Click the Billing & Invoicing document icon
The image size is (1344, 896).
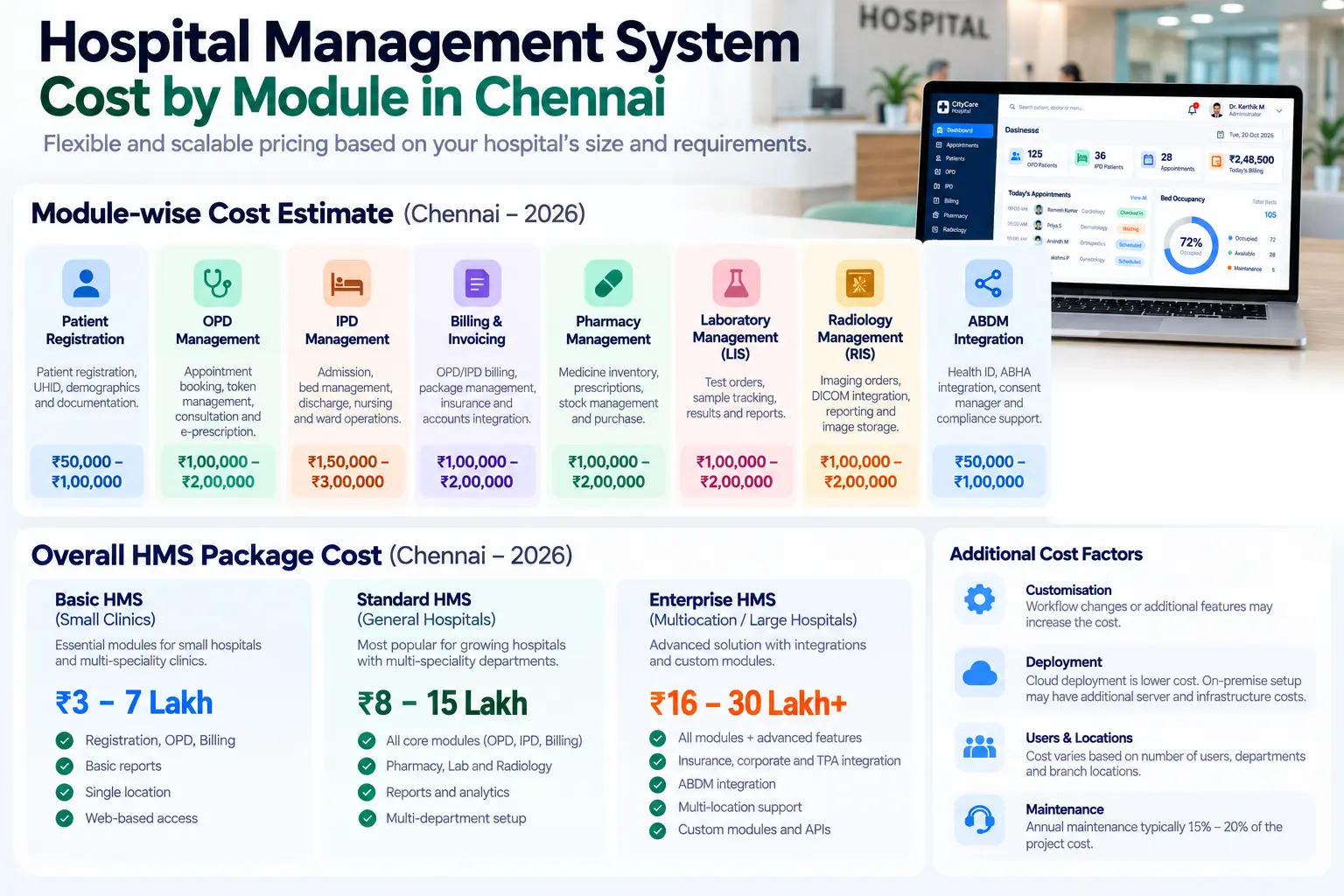[477, 283]
